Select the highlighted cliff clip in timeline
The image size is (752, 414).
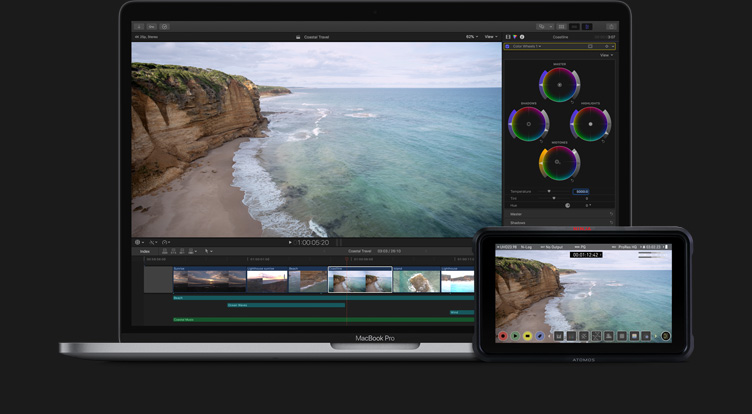(360, 280)
